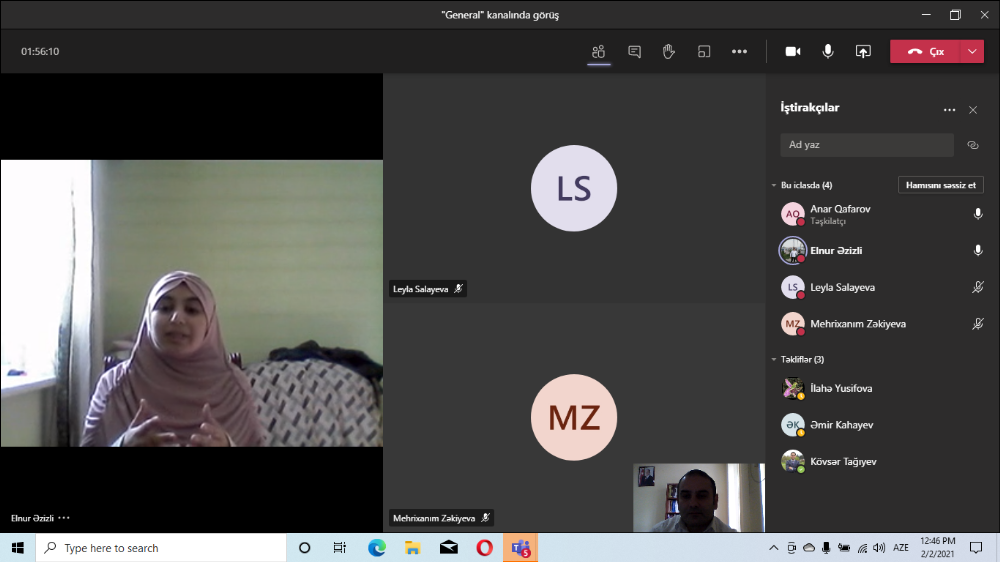Open participants panel more options ellipsis
The image size is (1000, 562).
coord(949,110)
